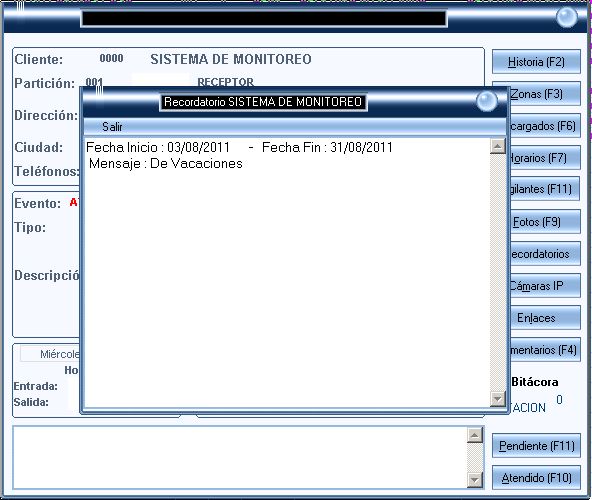Click scroll down arrow of bottom comment box
The width and height of the screenshot is (592, 500).
(x=475, y=480)
